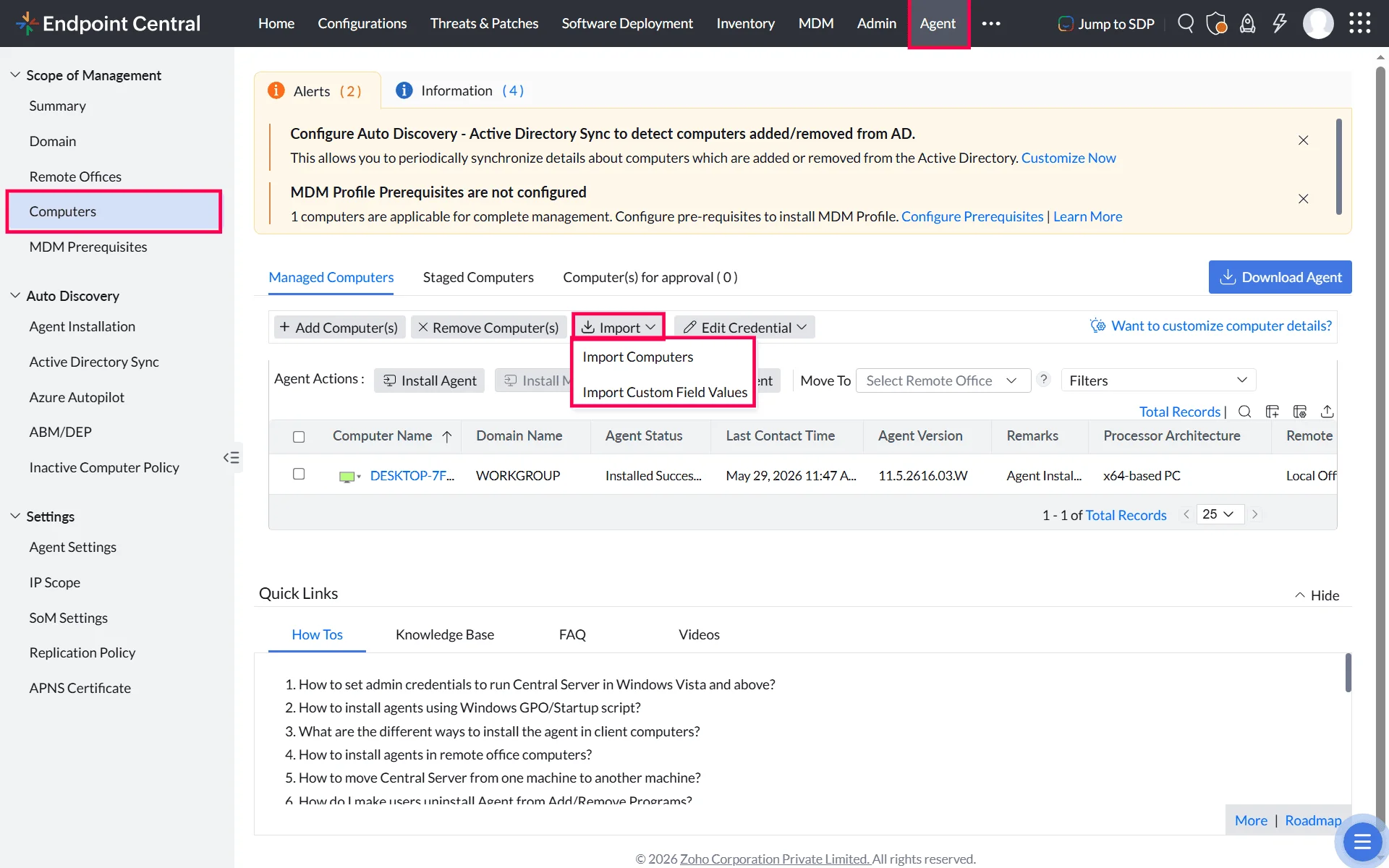Switch to the Knowledge Base tab
Image resolution: width=1389 pixels, height=868 pixels.
click(x=445, y=634)
